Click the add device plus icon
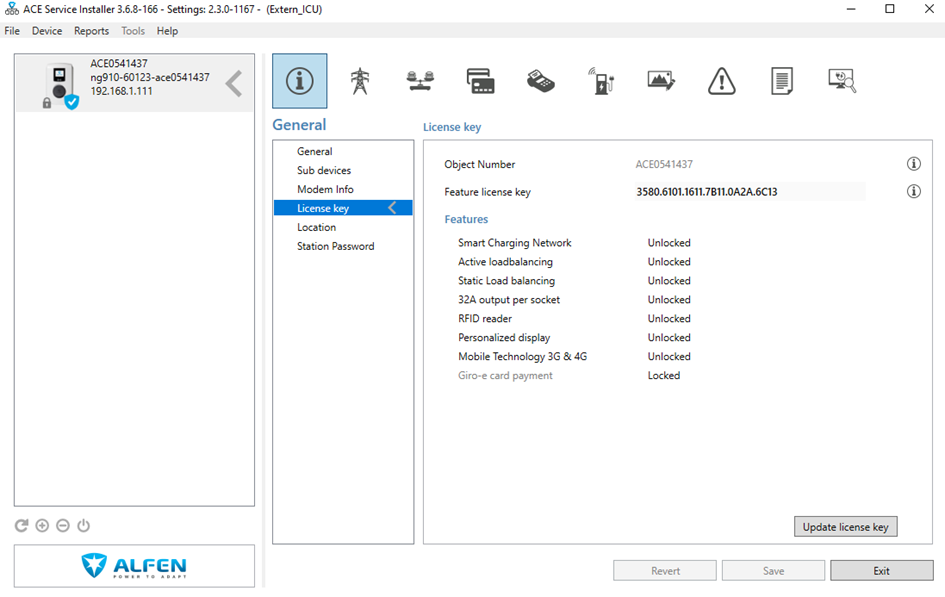Image resolution: width=945 pixels, height=597 pixels. 42,526
